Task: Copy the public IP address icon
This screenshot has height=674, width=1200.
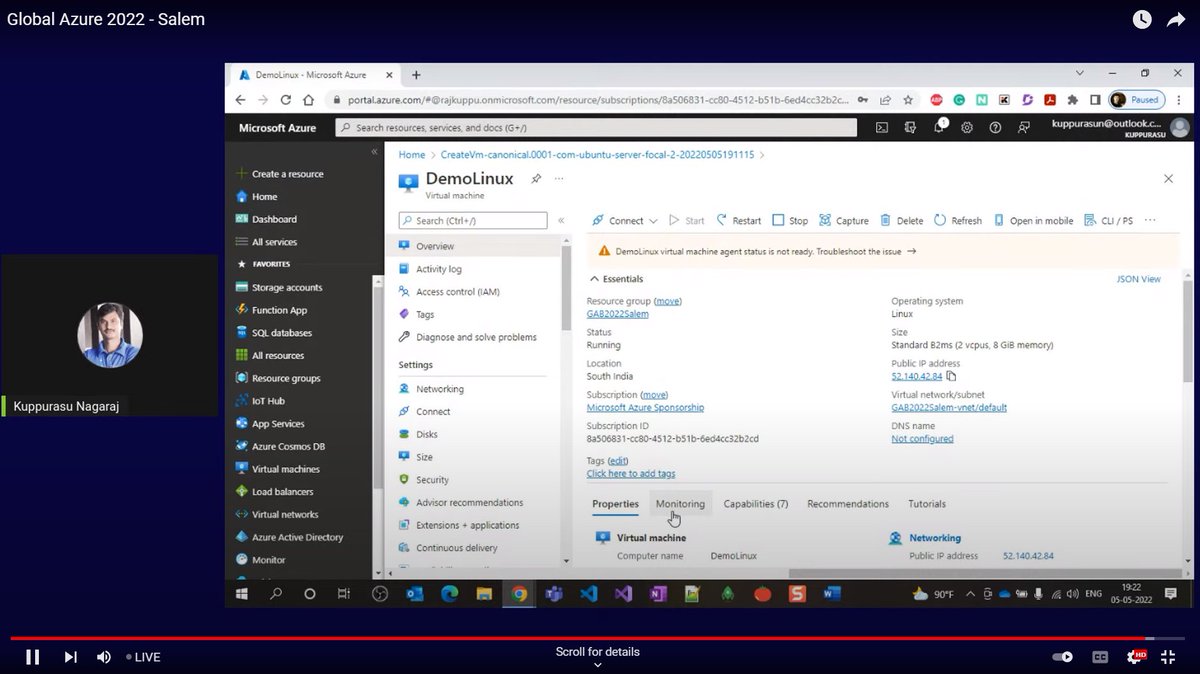Action: coord(951,376)
